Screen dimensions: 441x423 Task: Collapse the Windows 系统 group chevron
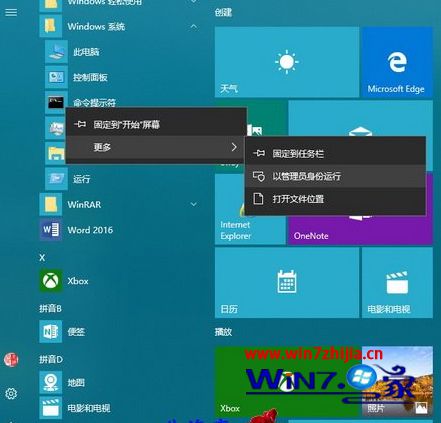click(x=193, y=26)
